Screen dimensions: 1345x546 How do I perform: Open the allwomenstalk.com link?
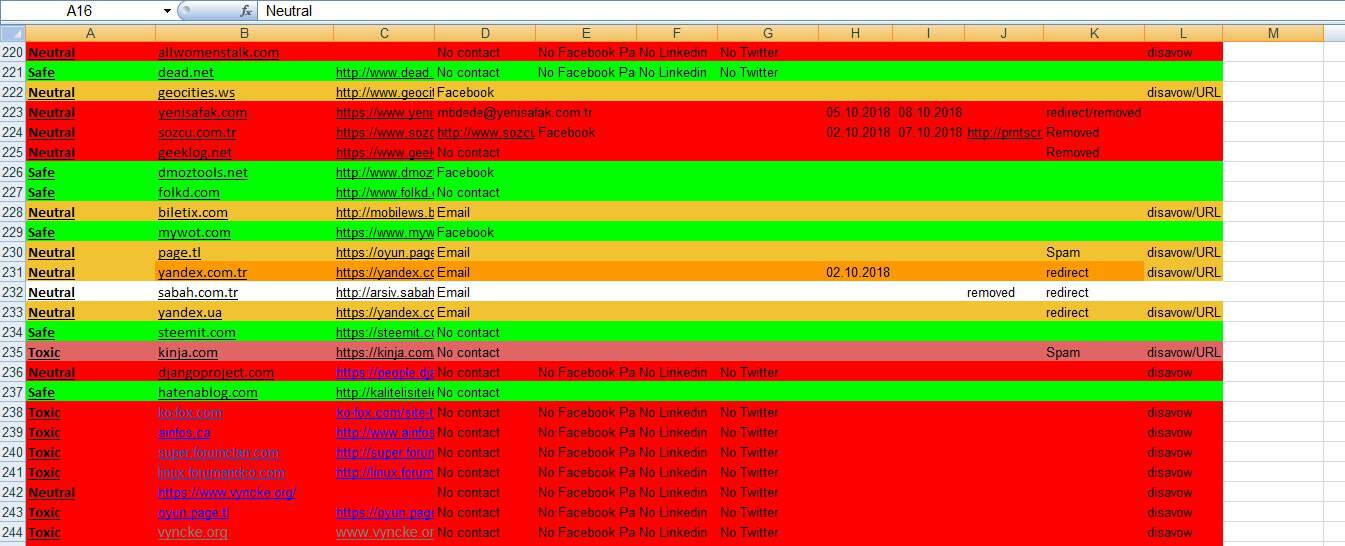[x=218, y=52]
